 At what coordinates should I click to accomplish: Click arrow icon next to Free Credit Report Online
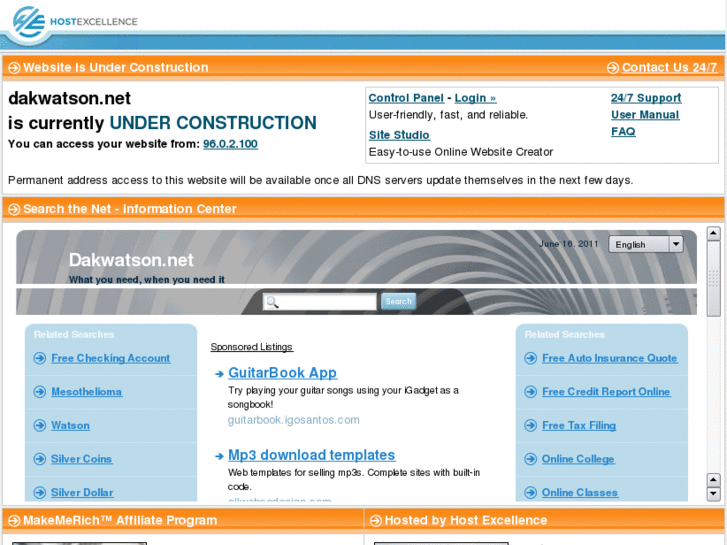pos(530,392)
